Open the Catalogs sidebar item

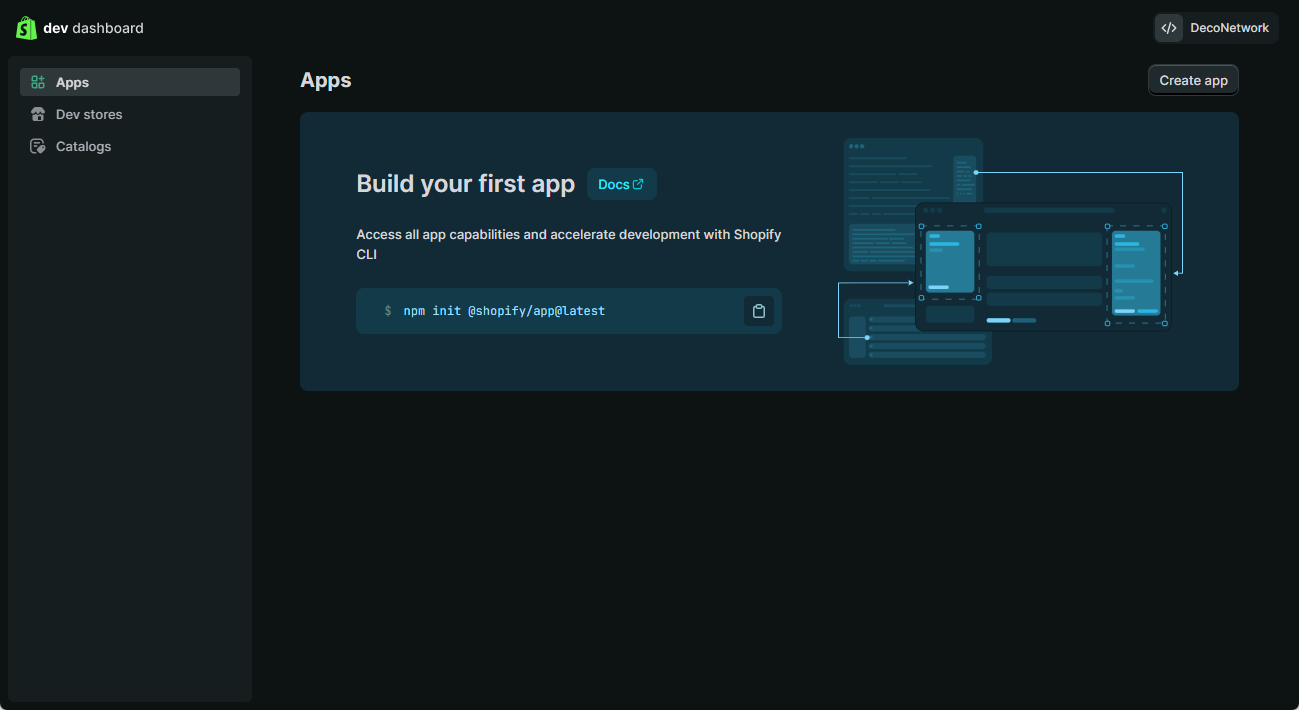130,146
